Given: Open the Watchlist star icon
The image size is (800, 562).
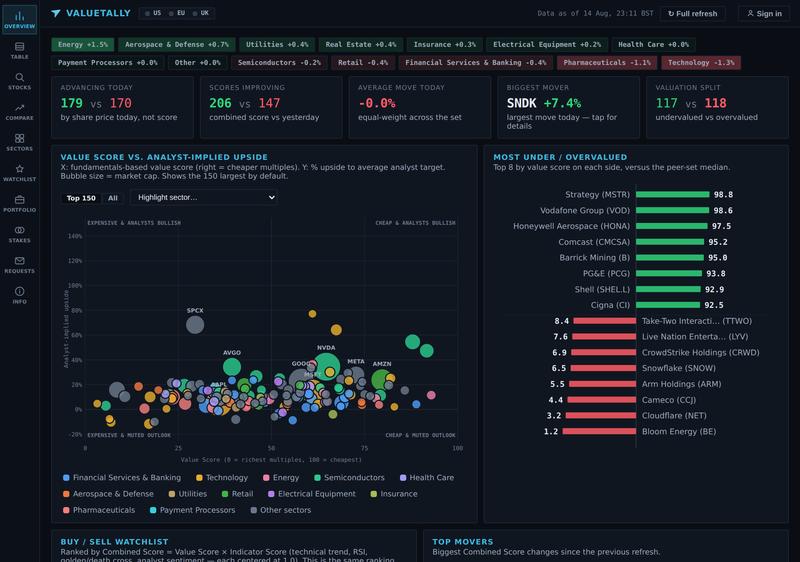Looking at the screenshot, I should tap(19, 173).
